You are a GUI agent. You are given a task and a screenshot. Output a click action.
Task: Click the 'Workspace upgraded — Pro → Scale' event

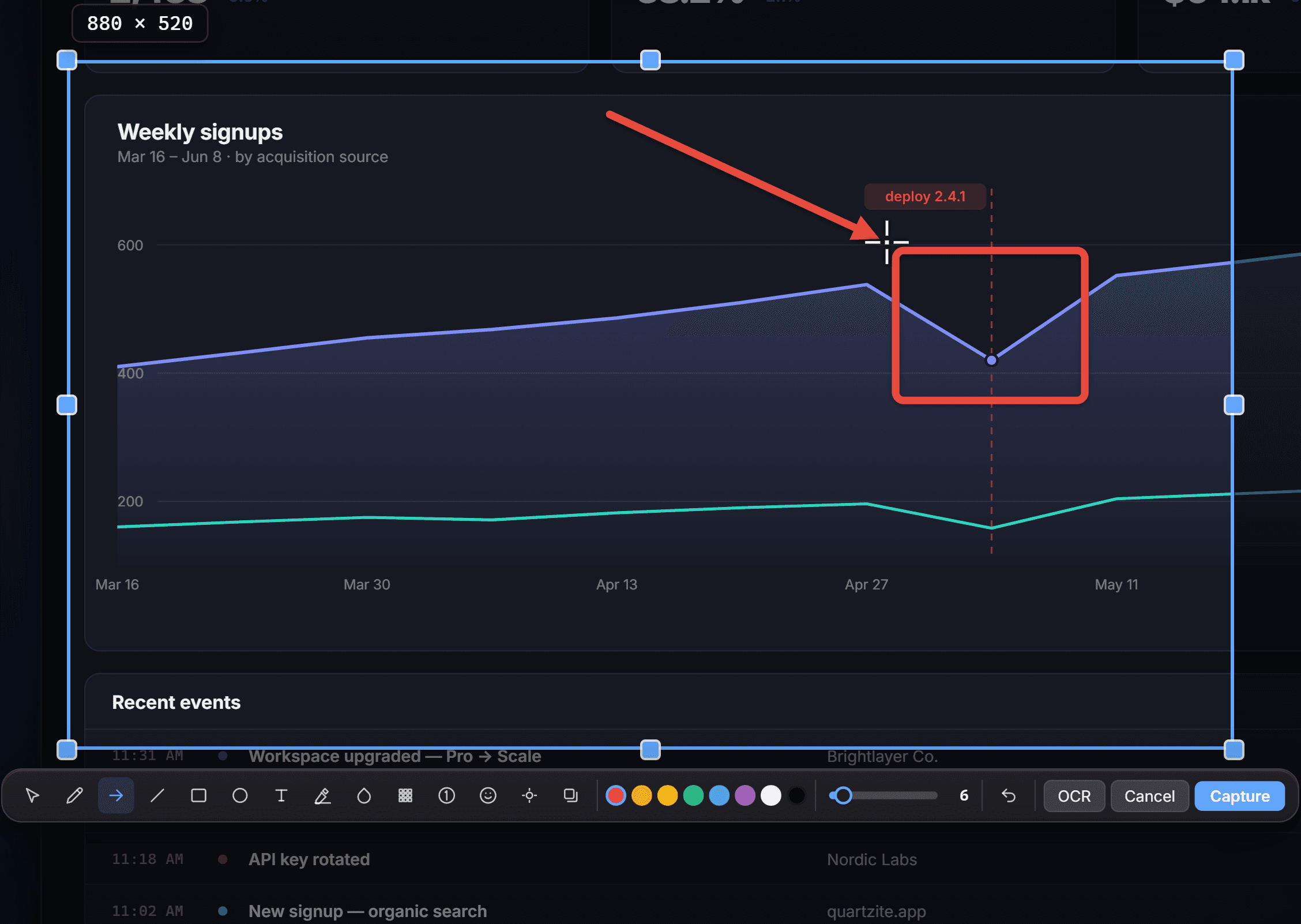tap(395, 756)
